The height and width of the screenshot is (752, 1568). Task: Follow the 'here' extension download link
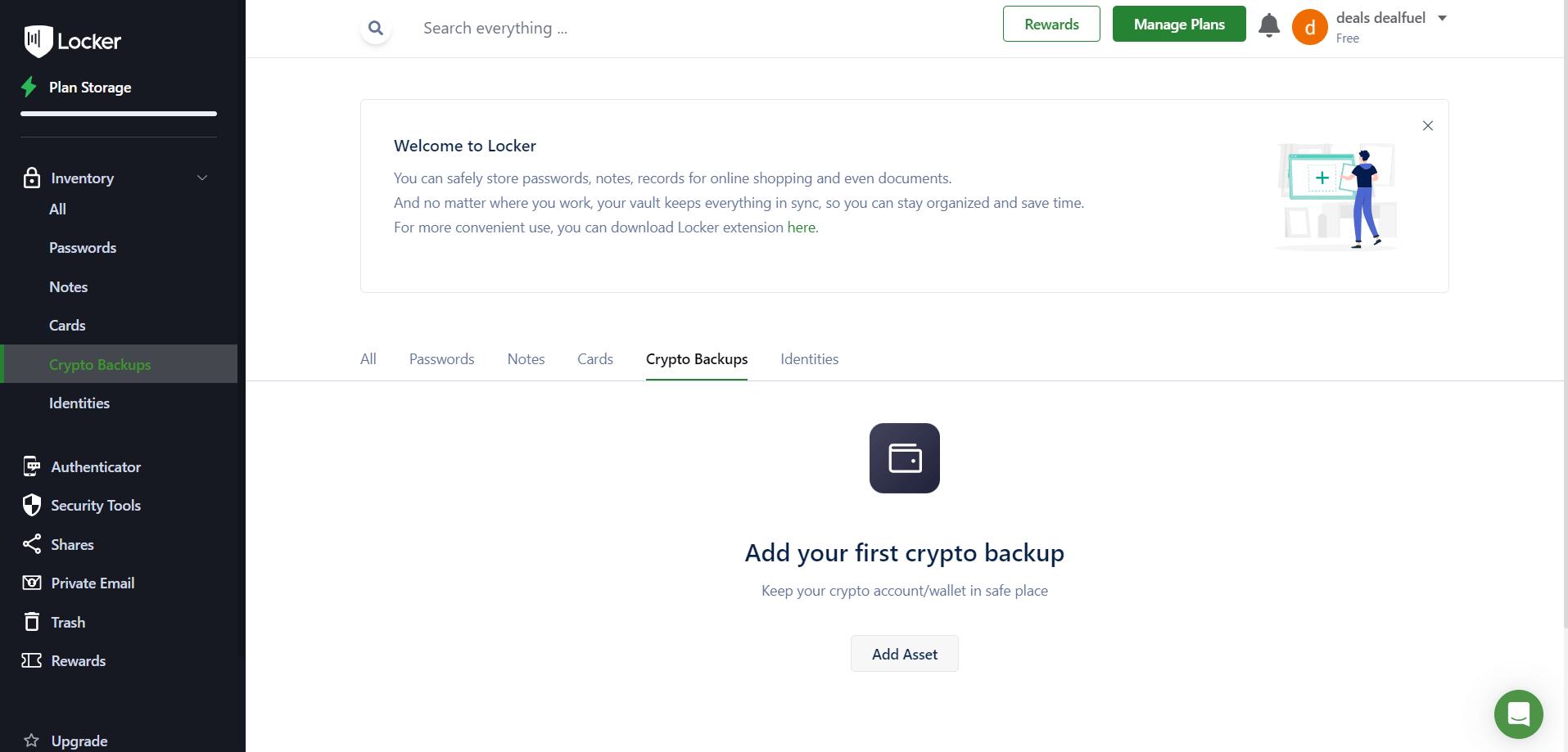(801, 227)
